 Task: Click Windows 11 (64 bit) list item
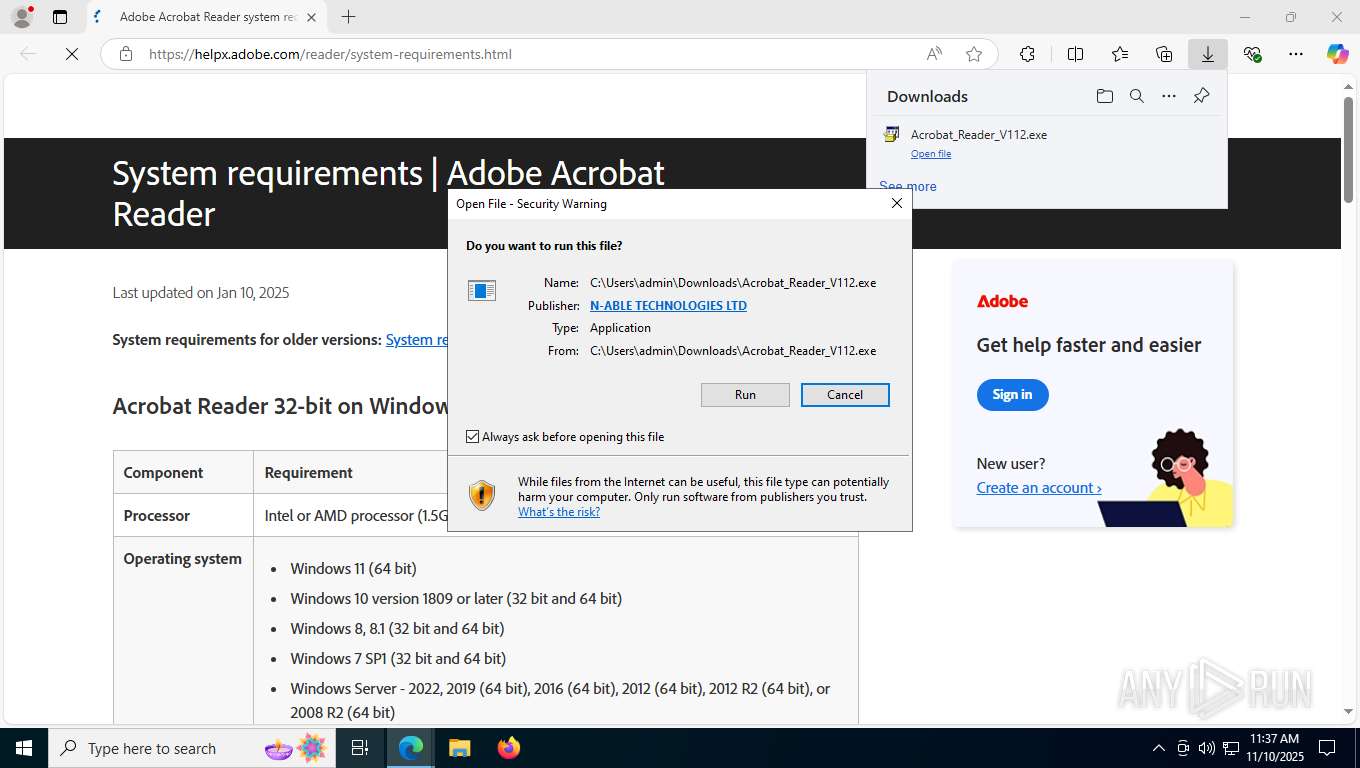(353, 568)
